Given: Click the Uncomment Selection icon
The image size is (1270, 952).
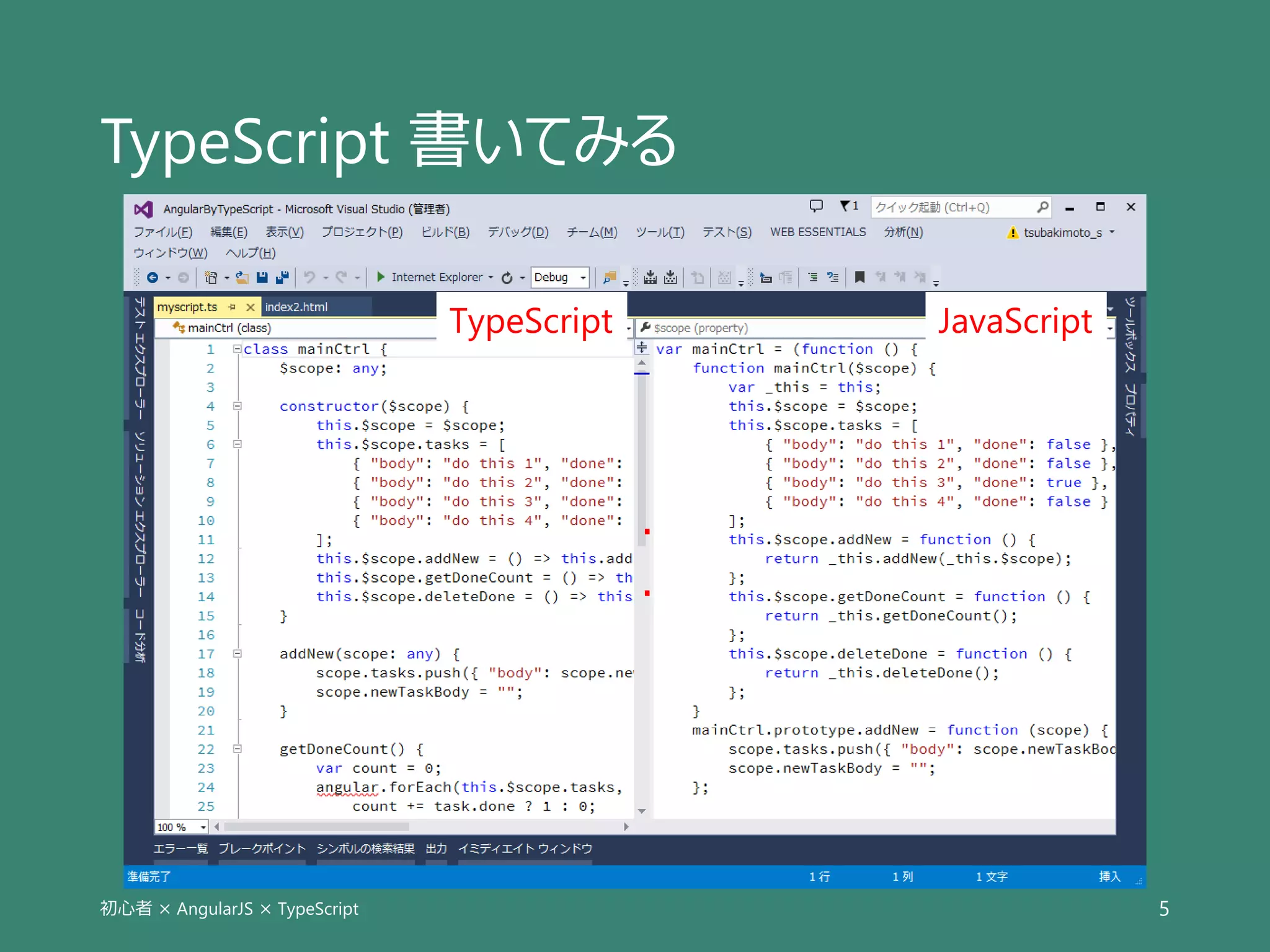Looking at the screenshot, I should (x=833, y=278).
